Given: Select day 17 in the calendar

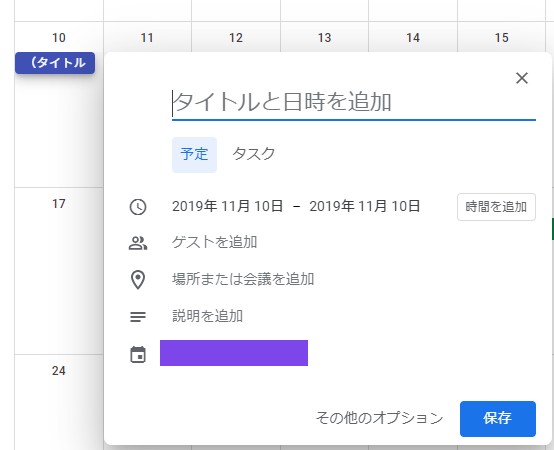Looking at the screenshot, I should 59,204.
